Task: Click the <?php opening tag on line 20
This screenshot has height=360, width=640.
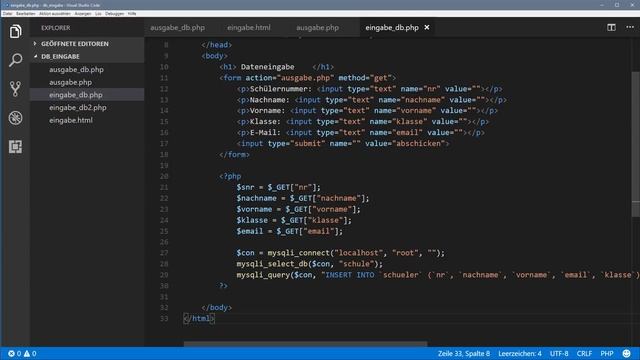Action: tap(230, 176)
